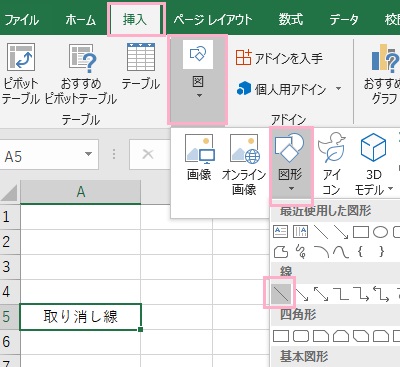Select the curve shape in recent shapes
Viewport: 400px width, 367px height.
point(341,252)
